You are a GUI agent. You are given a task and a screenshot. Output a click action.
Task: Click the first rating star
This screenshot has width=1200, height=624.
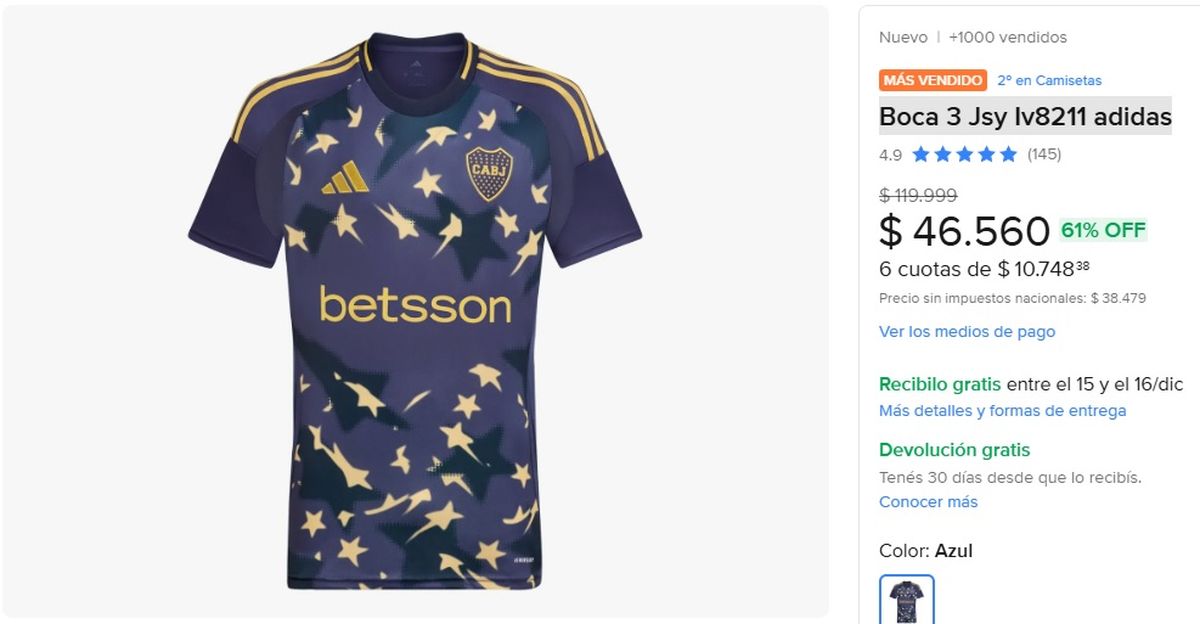click(x=920, y=154)
